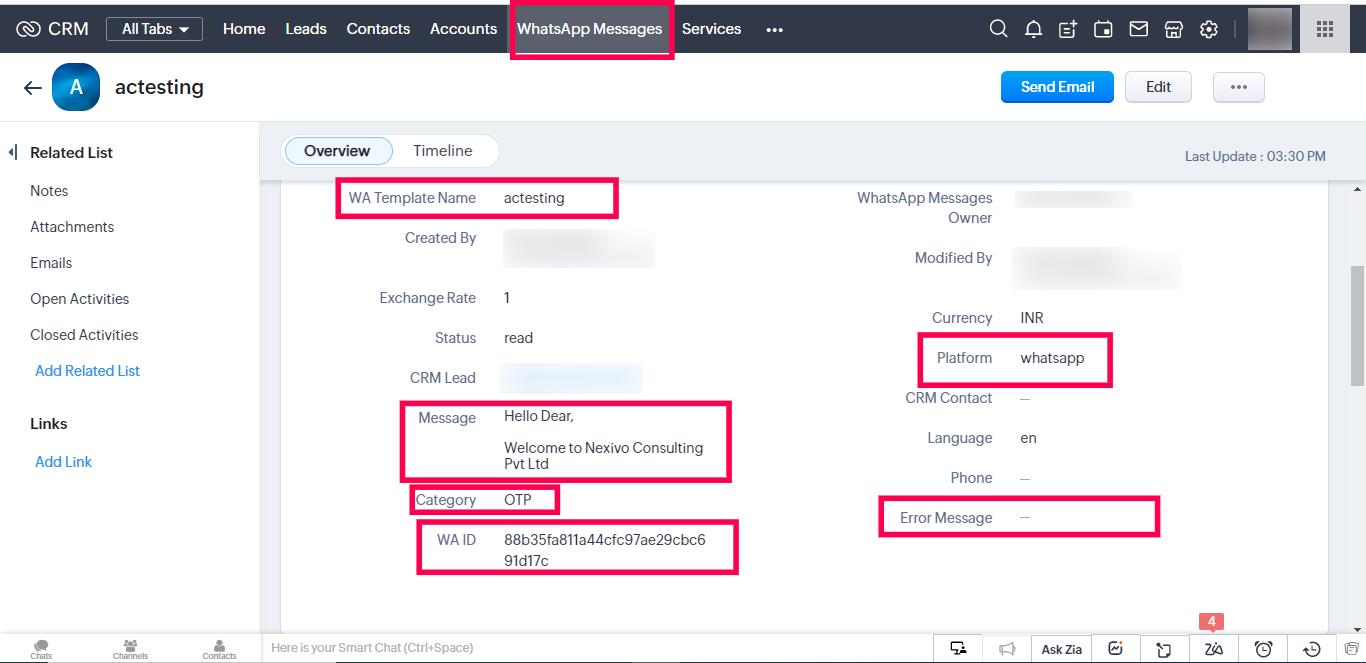Click the Add Link link

pyautogui.click(x=63, y=462)
